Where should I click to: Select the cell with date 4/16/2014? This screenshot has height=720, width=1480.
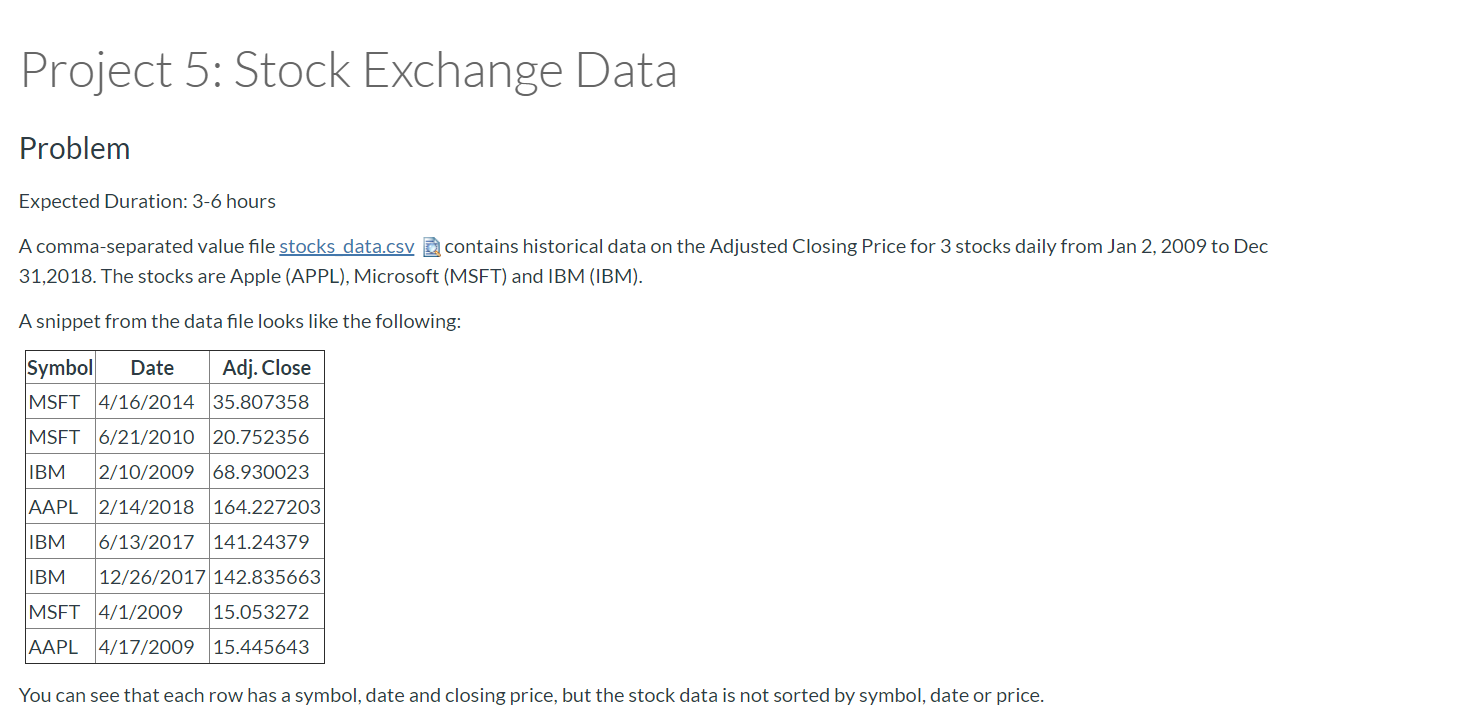click(152, 402)
